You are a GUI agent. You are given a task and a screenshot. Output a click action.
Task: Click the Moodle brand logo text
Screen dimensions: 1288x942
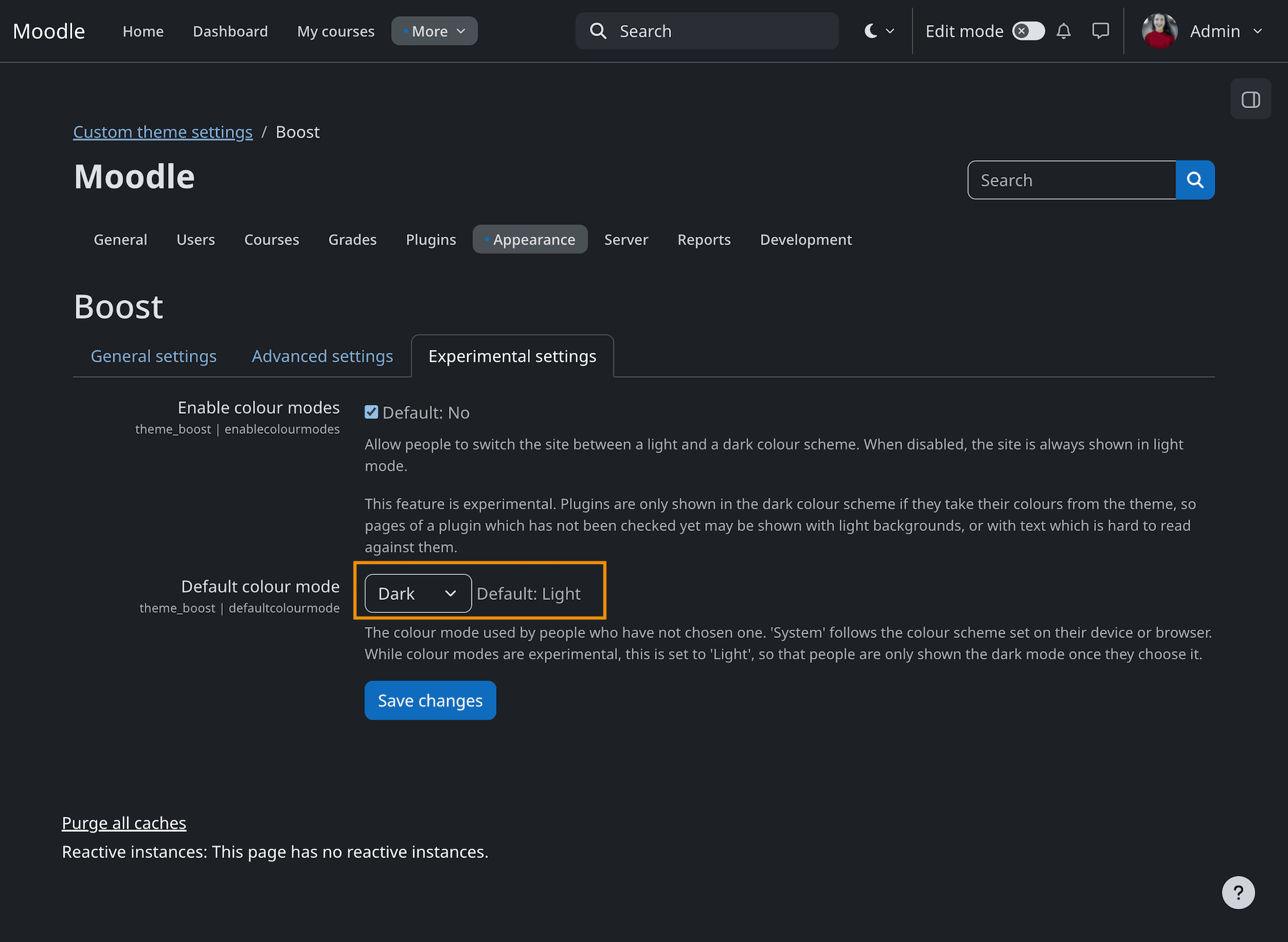click(x=49, y=31)
